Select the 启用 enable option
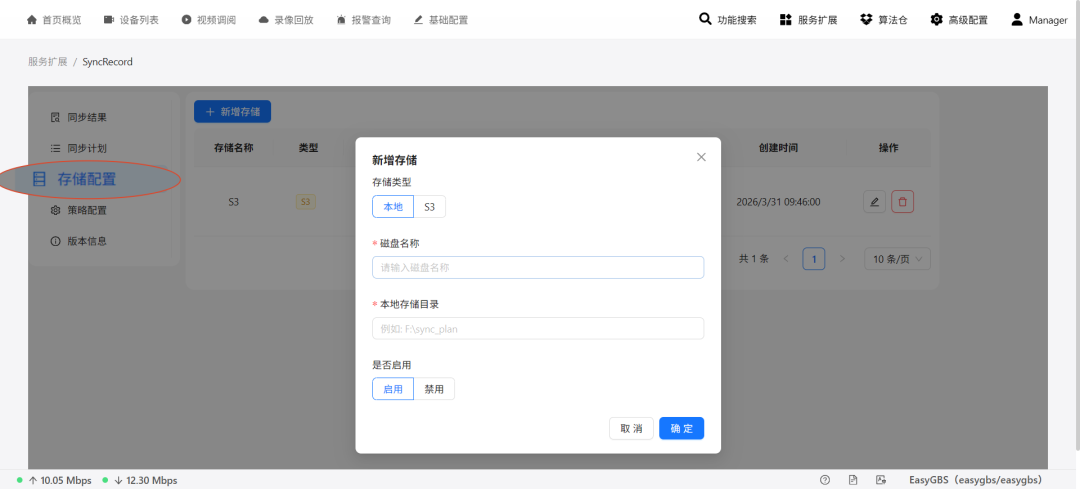Screen dimensions: 1080x489 pyautogui.click(x=393, y=388)
